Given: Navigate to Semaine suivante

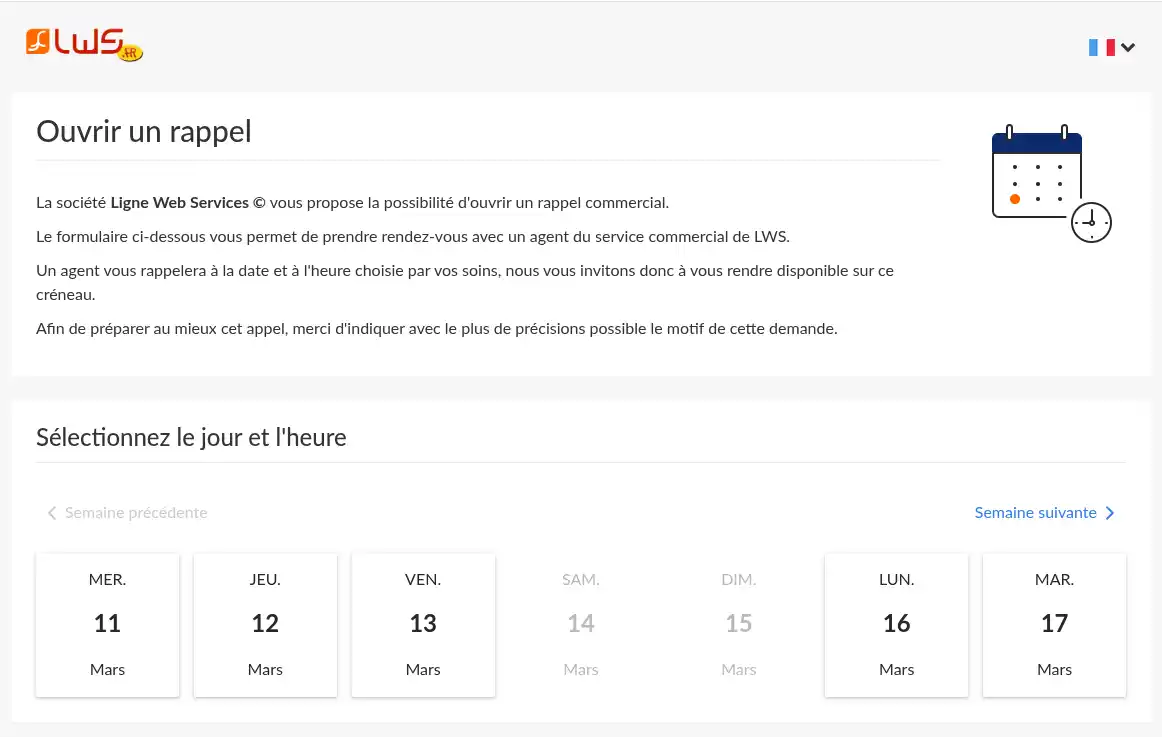Looking at the screenshot, I should pos(1035,512).
